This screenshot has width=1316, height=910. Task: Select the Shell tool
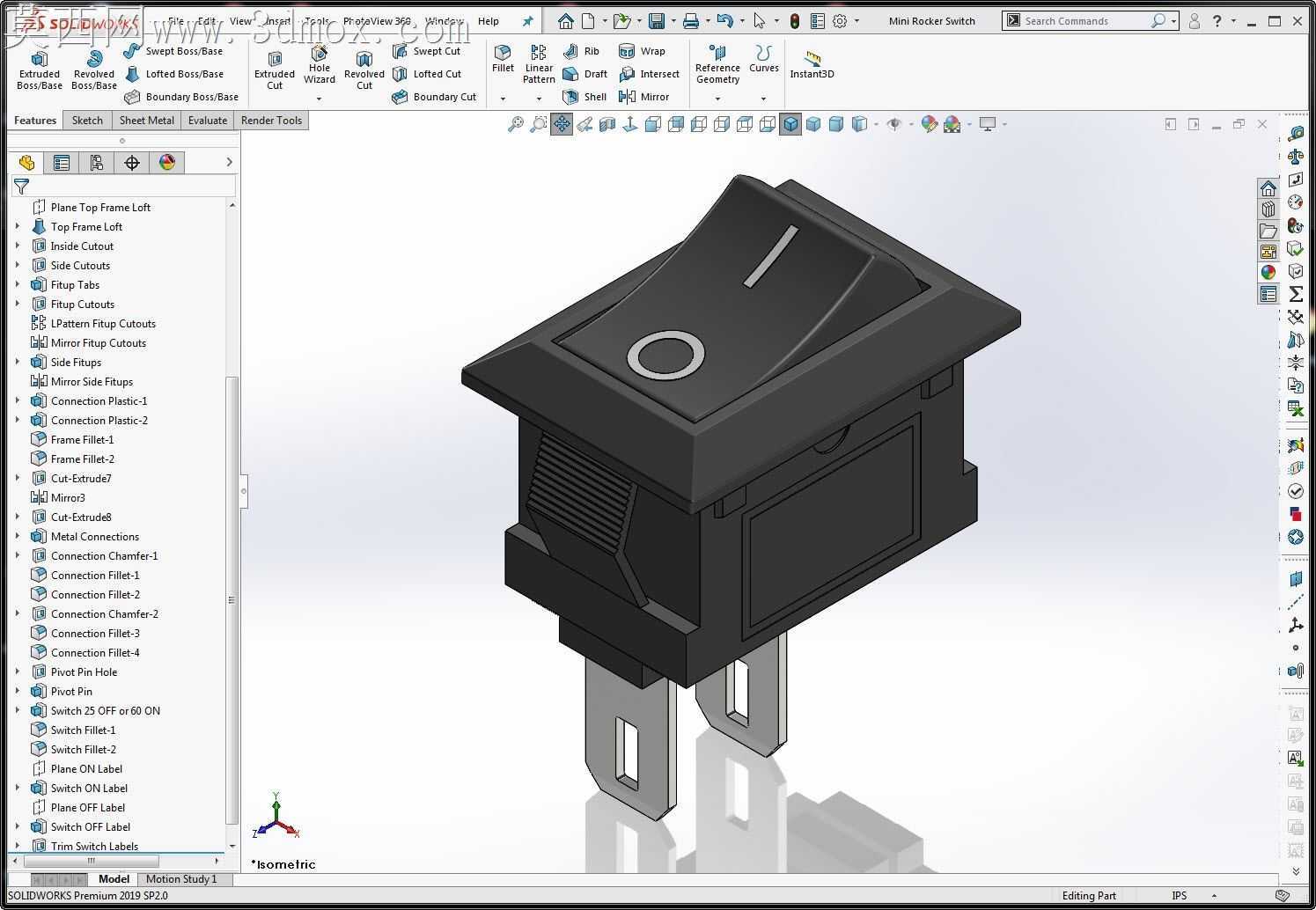584,97
